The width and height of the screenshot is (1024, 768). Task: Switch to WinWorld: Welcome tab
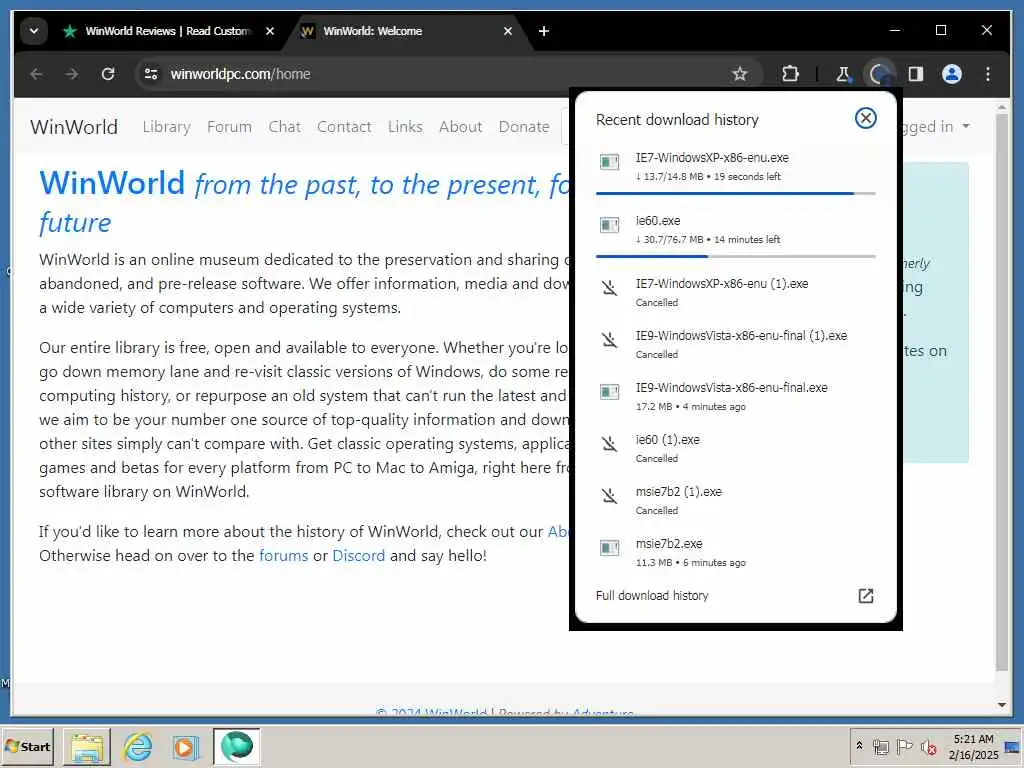(x=405, y=31)
